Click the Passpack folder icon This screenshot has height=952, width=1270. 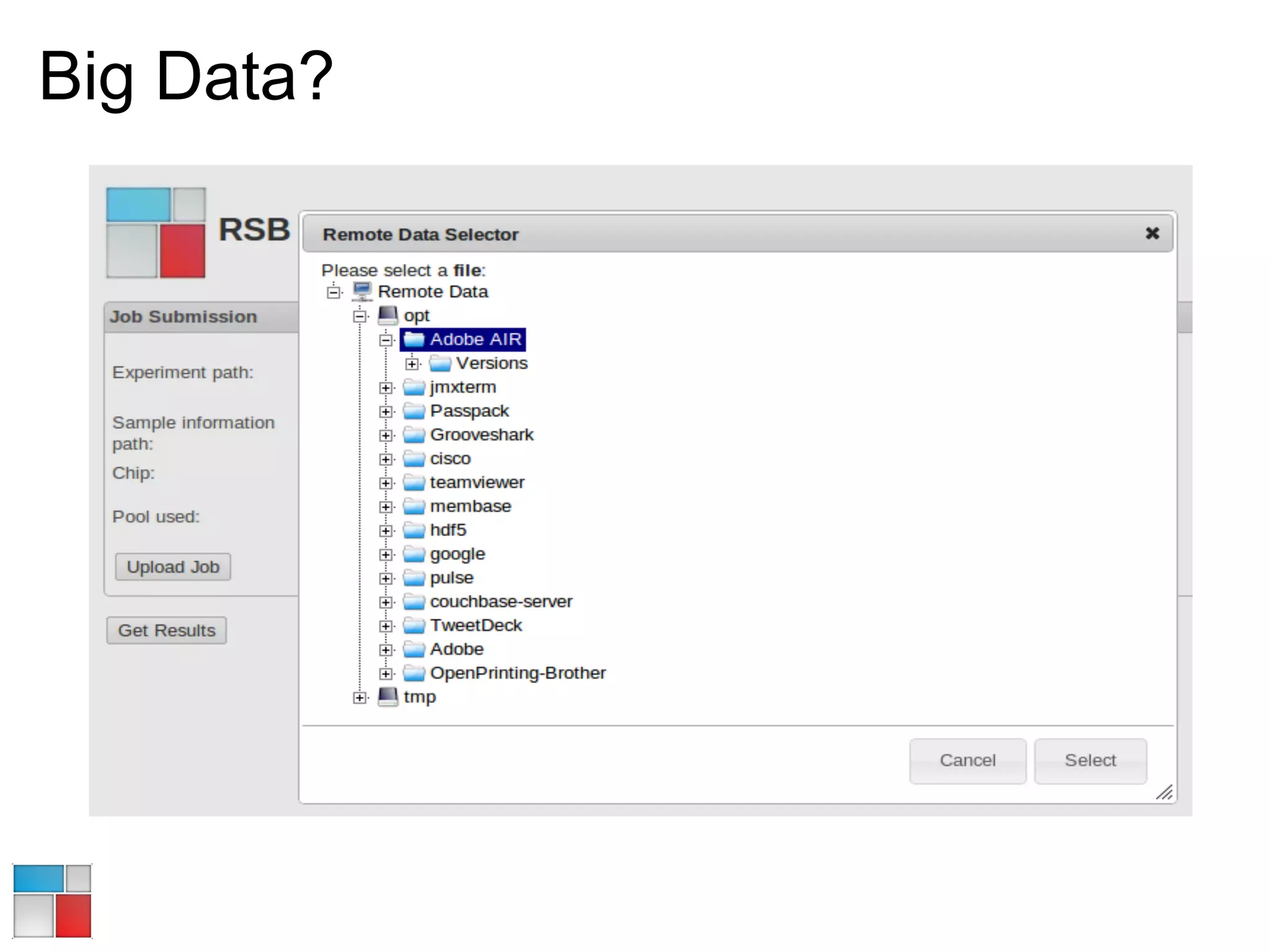coord(414,411)
